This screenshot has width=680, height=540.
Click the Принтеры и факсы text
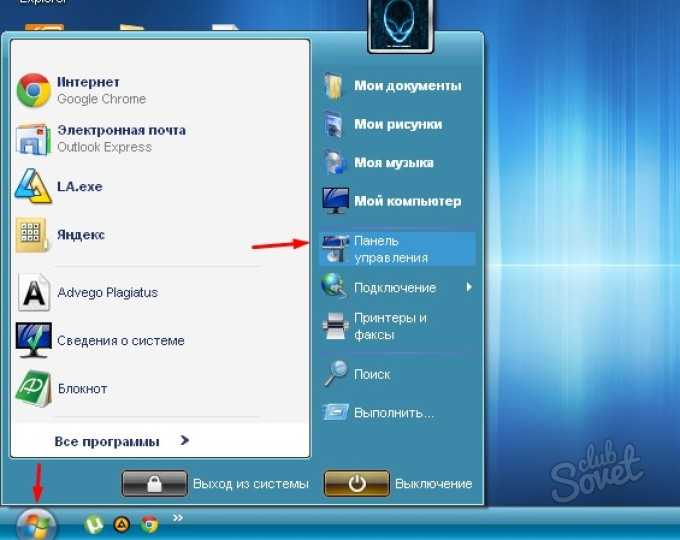[x=390, y=326]
